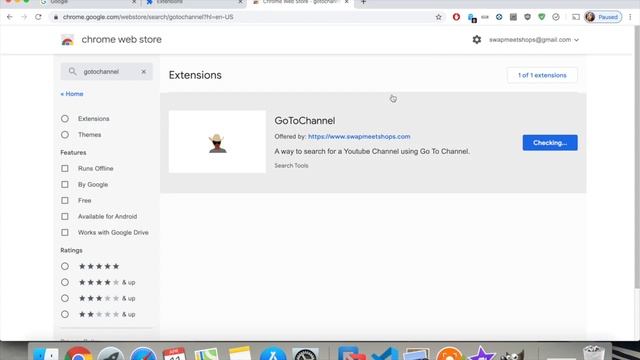Click the Home link in sidebar
Image resolution: width=640 pixels, height=360 pixels.
pos(72,94)
